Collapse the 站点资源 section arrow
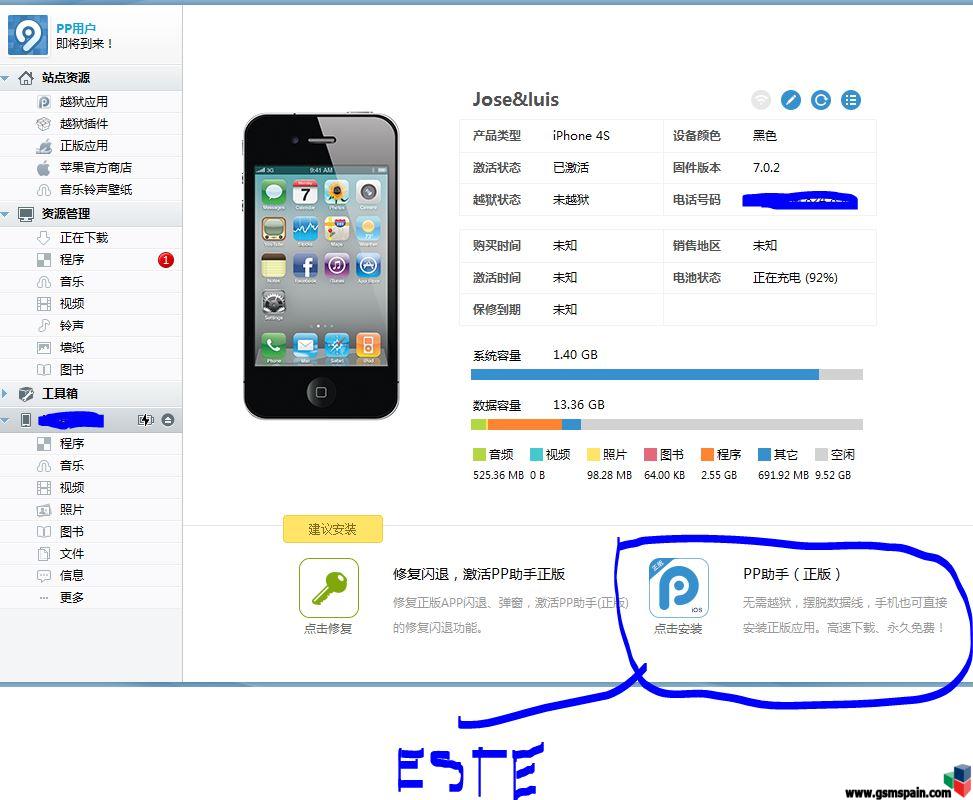Viewport: 973px width, 800px height. click(x=6, y=78)
